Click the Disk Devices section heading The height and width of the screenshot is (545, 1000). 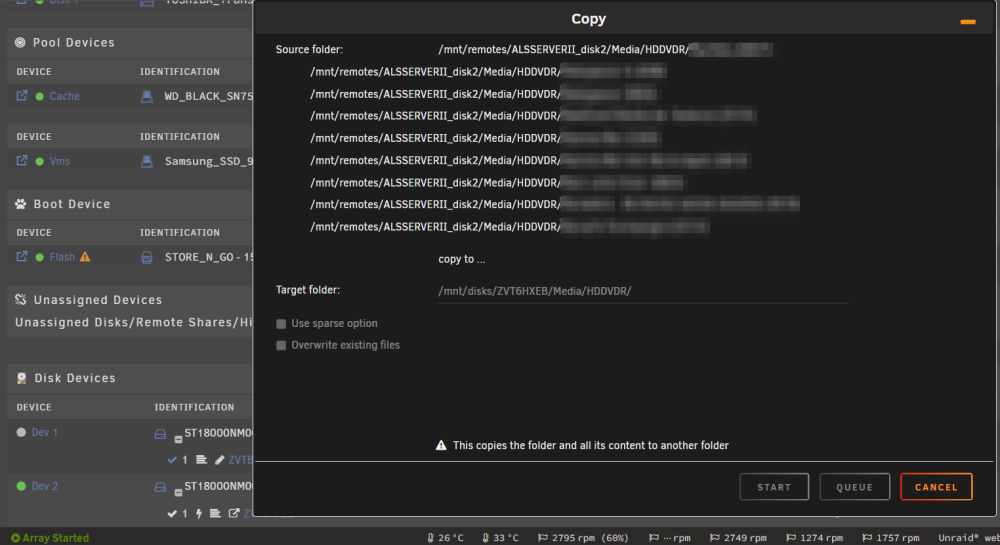[75, 378]
